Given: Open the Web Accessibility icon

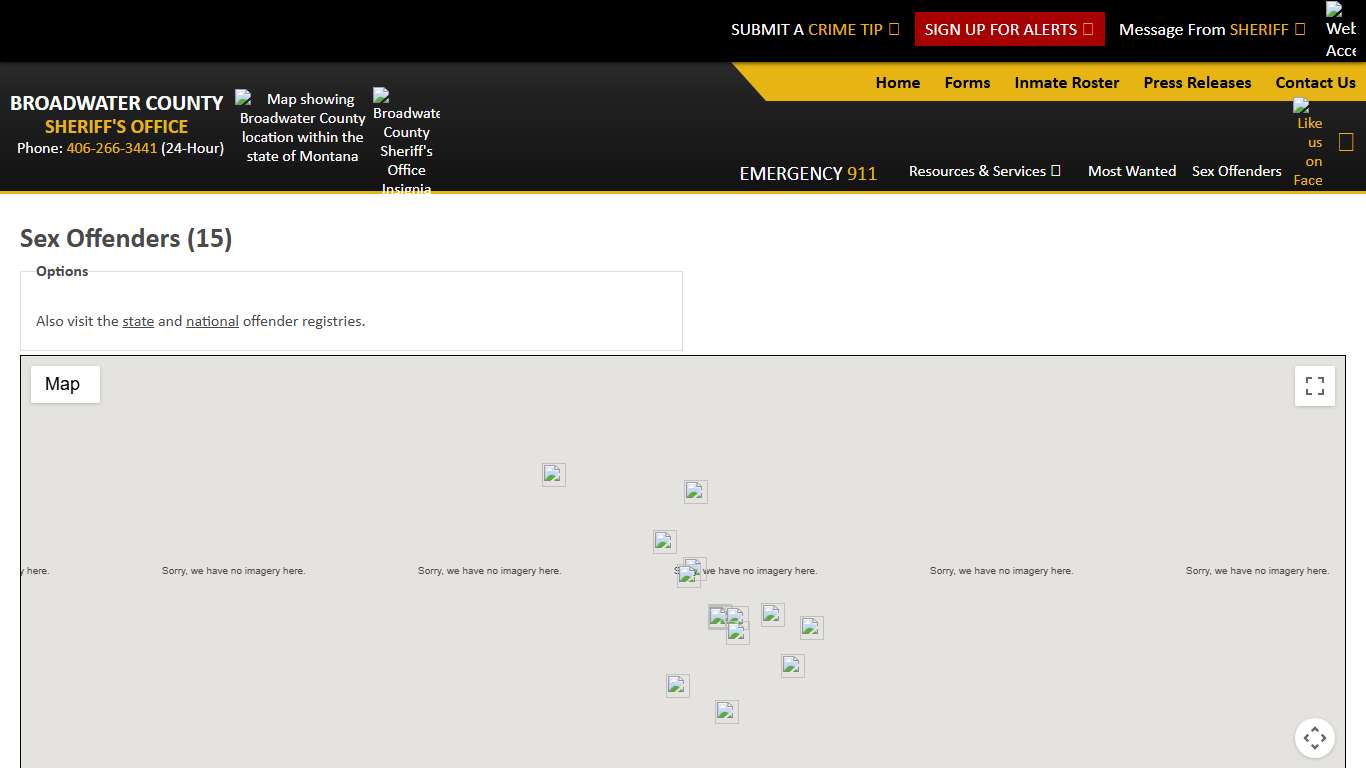Looking at the screenshot, I should pos(1340,30).
